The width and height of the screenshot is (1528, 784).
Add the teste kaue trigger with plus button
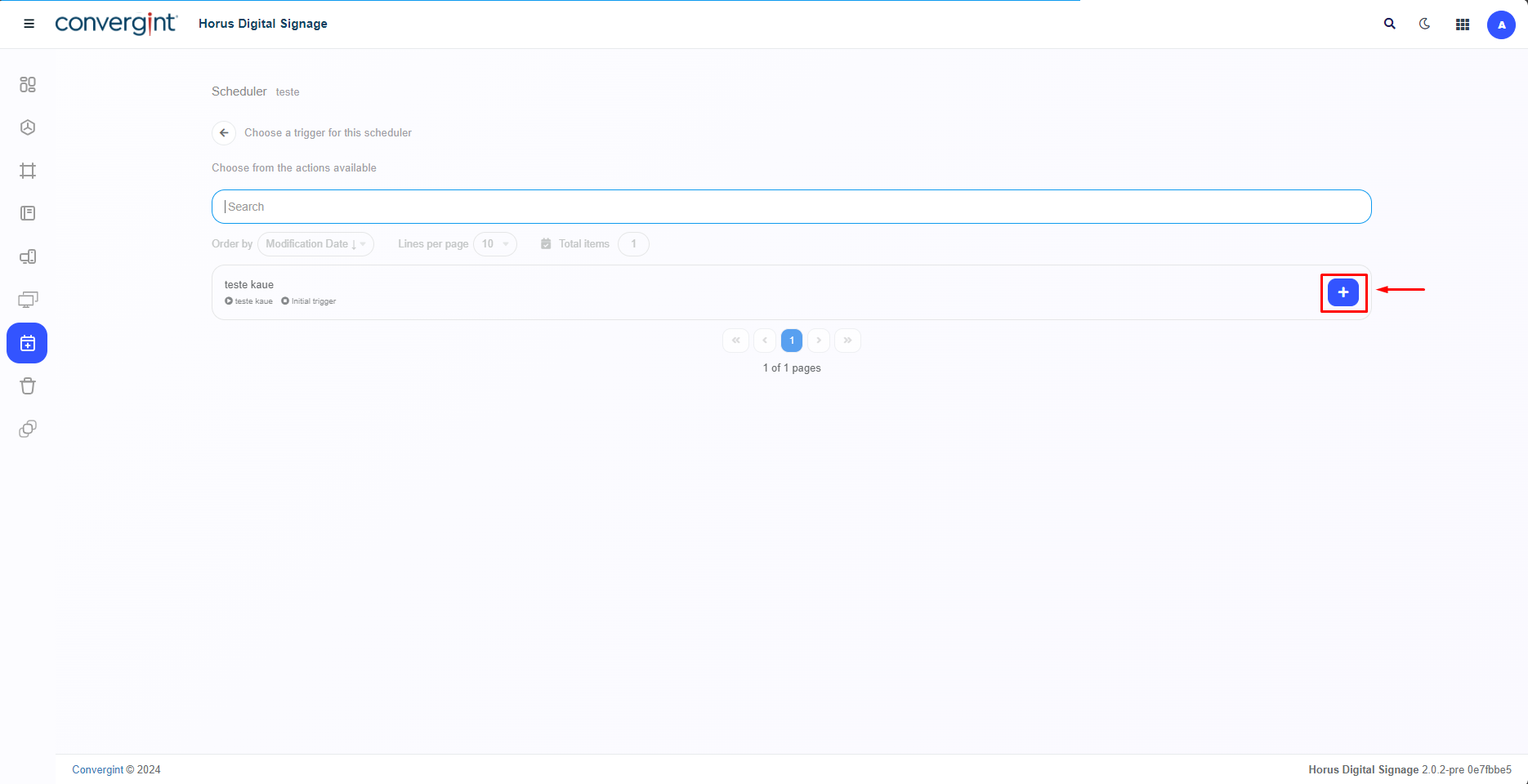click(x=1343, y=292)
